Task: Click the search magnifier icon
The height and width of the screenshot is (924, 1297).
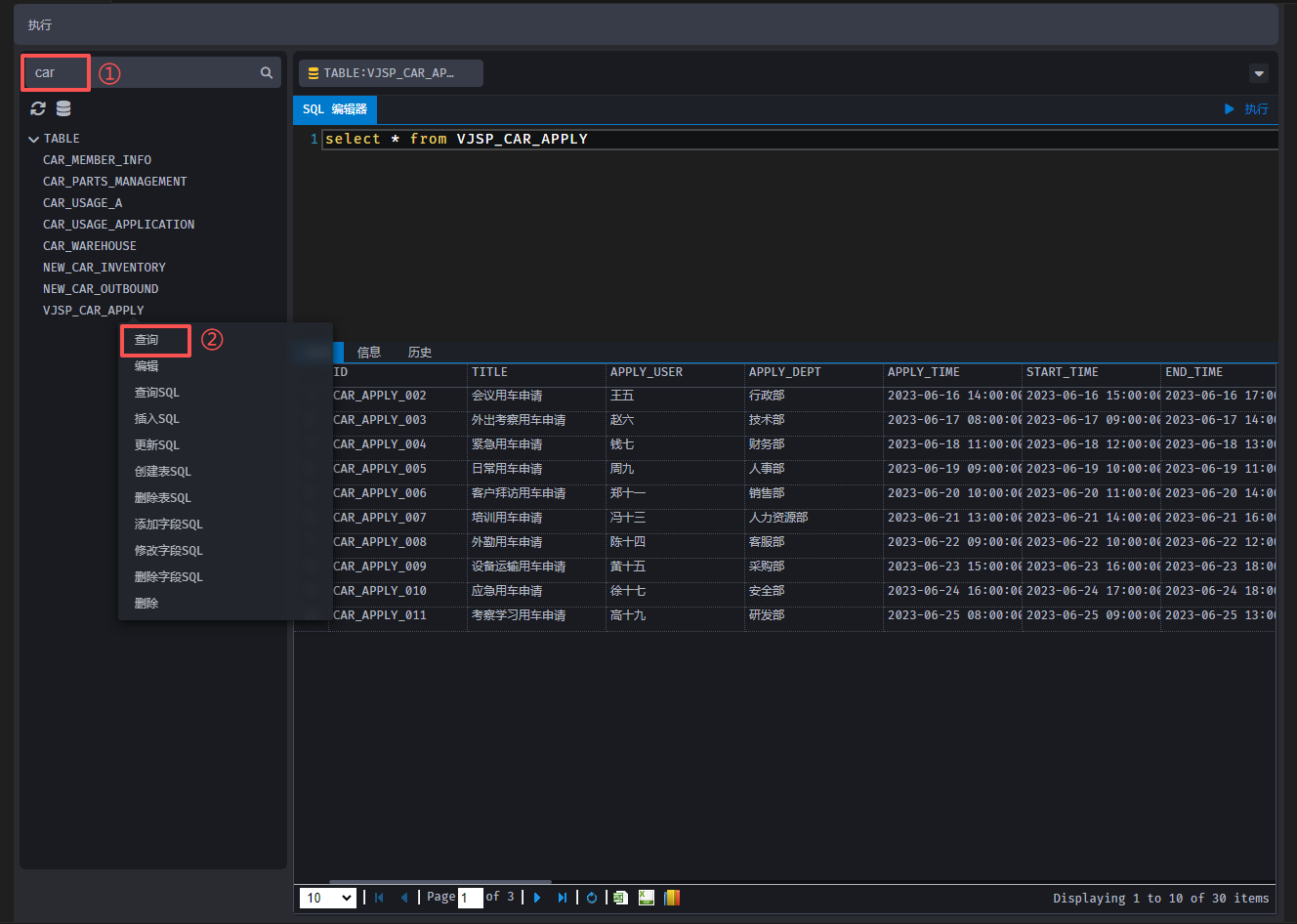Action: tap(266, 73)
